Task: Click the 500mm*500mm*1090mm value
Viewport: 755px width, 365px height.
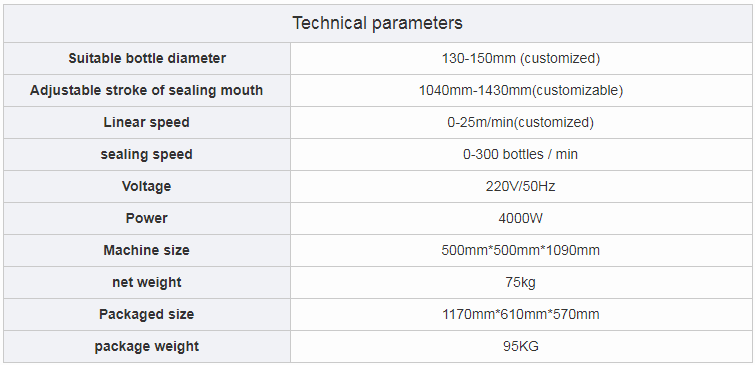Action: point(521,250)
